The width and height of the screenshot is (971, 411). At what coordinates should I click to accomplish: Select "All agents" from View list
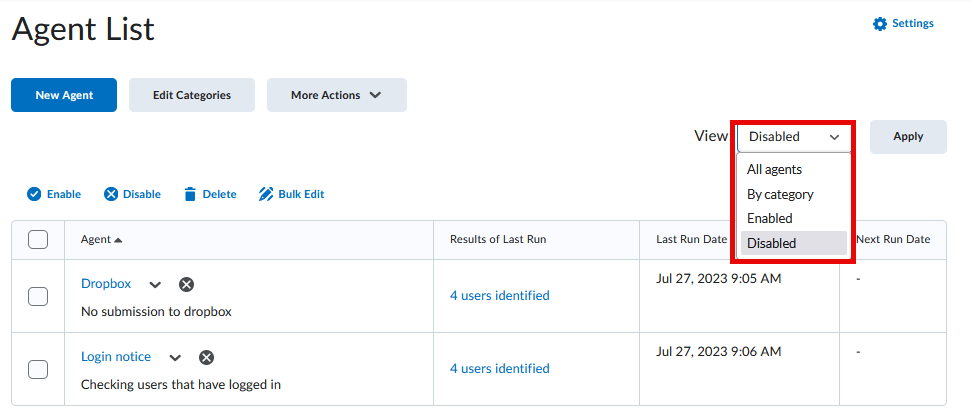774,170
